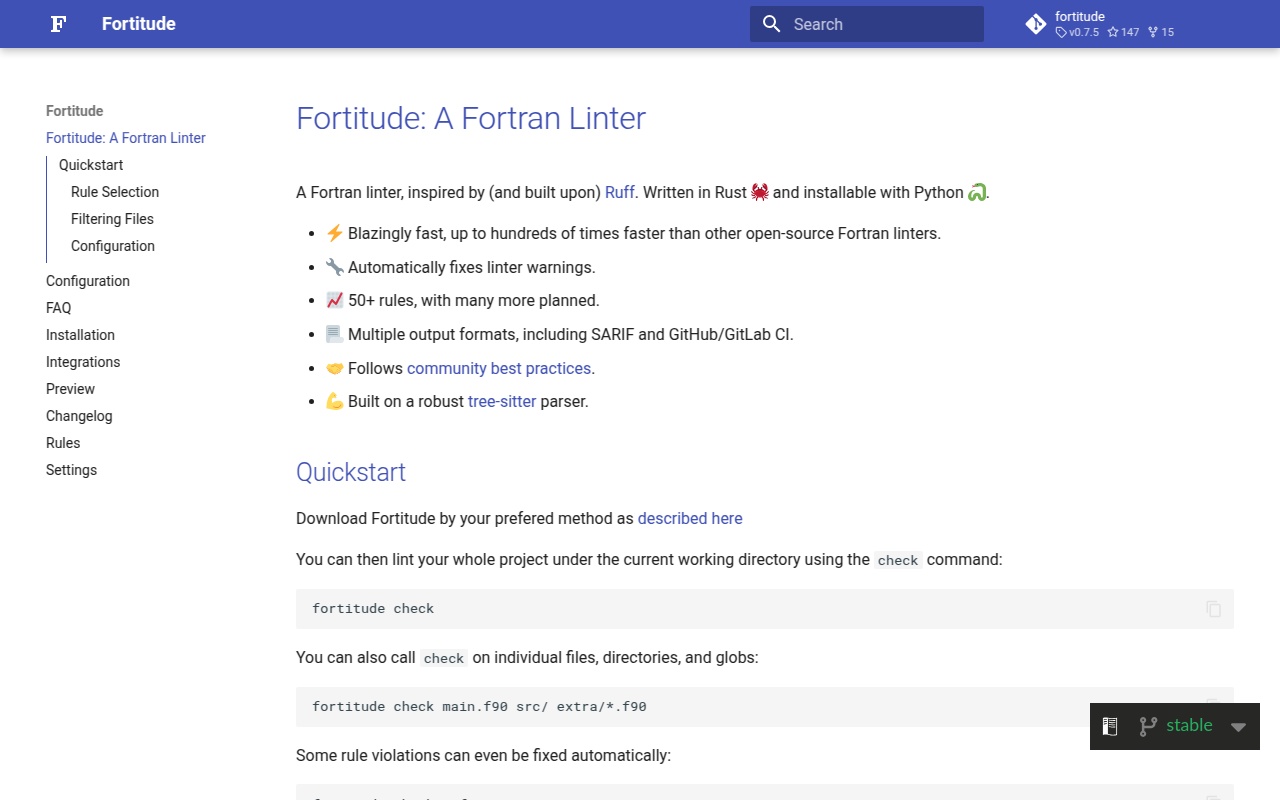Click the search magnifier icon
The image size is (1280, 800).
771,24
